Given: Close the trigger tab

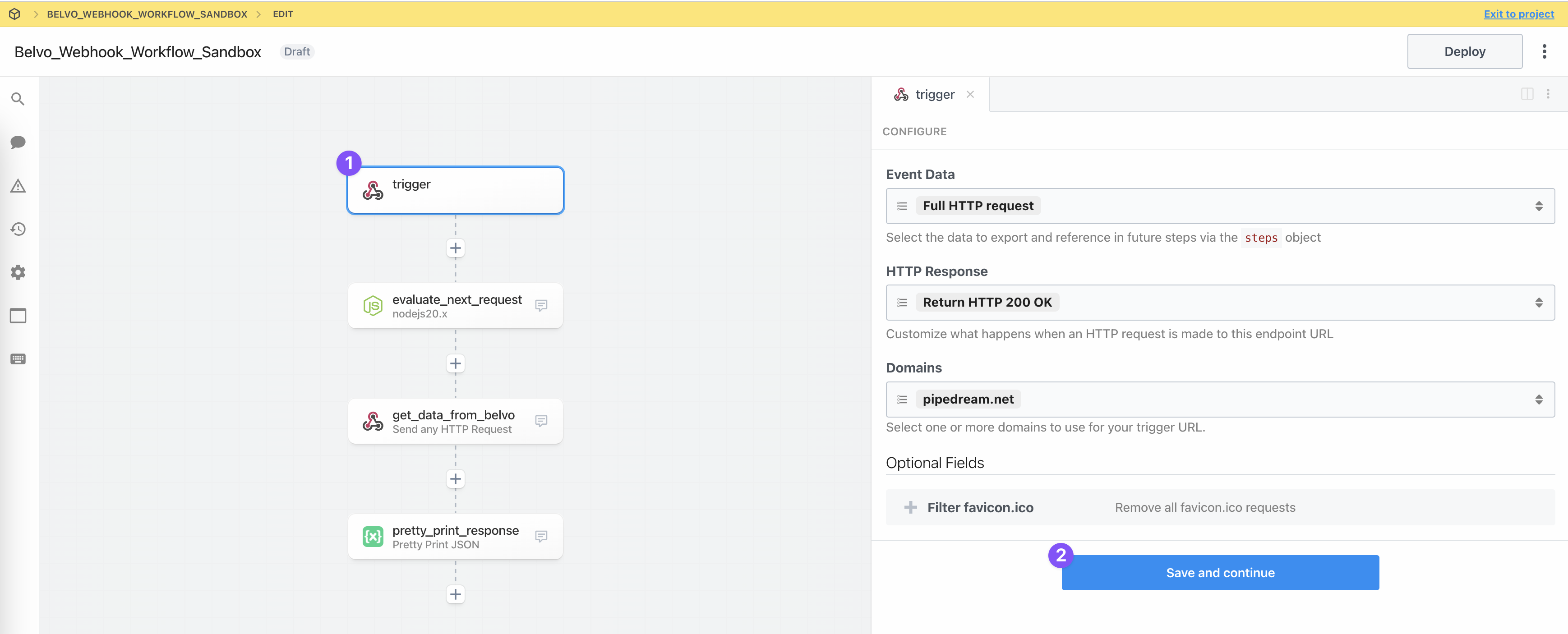Looking at the screenshot, I should [970, 94].
